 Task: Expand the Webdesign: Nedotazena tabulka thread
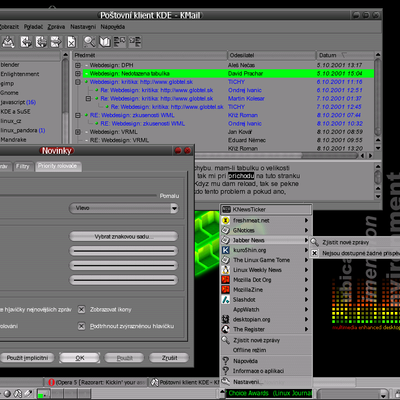(x=78, y=73)
